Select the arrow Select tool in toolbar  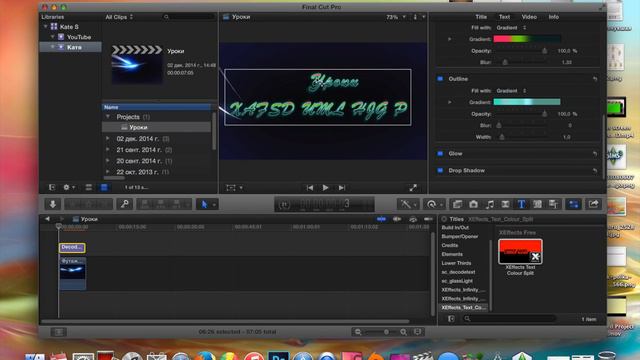point(204,204)
